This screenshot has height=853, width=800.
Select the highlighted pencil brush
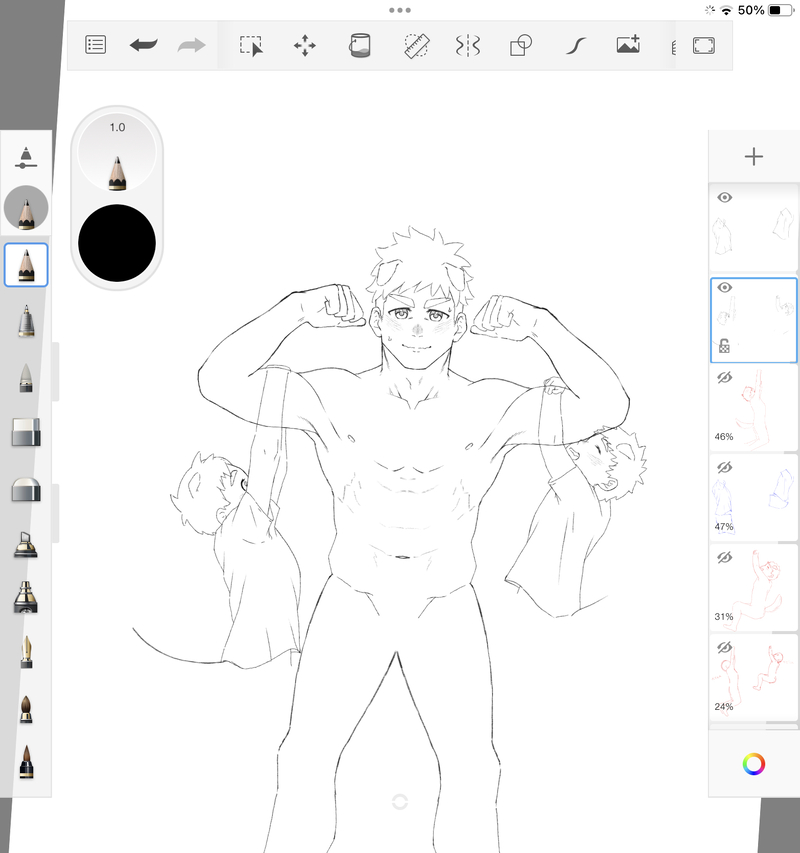click(26, 265)
